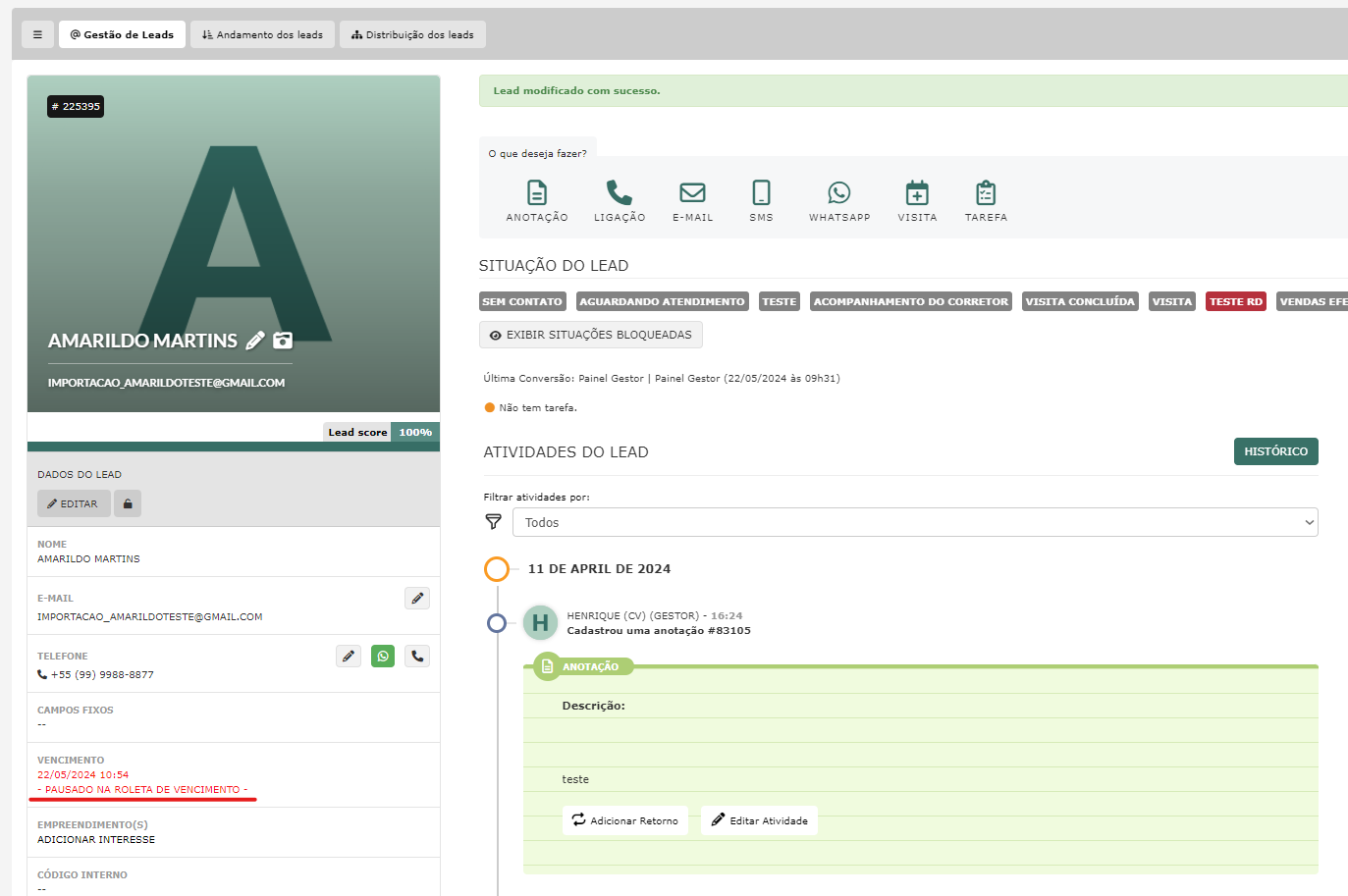1348x896 pixels.
Task: Click Adicionar Retorno button
Action: click(625, 820)
